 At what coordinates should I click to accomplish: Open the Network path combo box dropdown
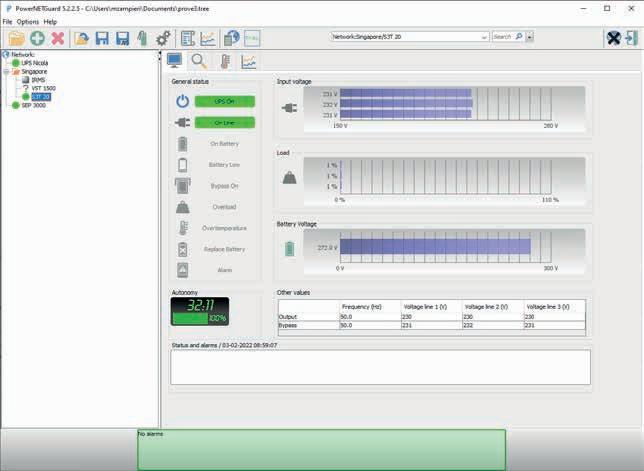[x=484, y=37]
